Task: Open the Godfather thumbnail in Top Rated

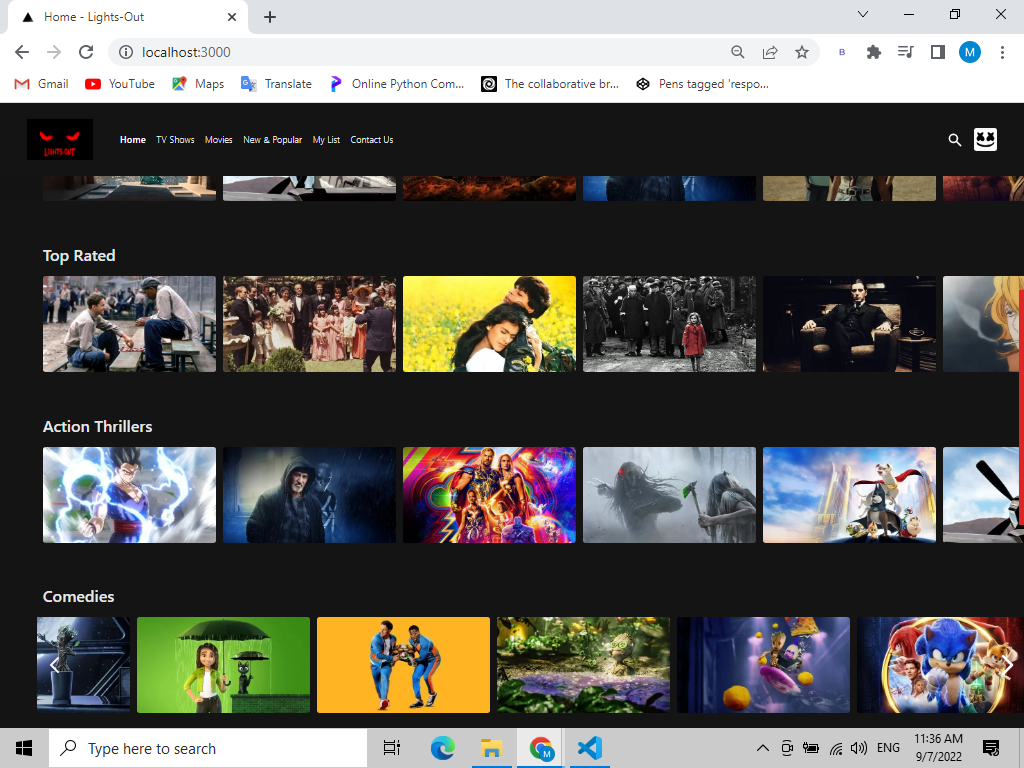Action: click(849, 323)
